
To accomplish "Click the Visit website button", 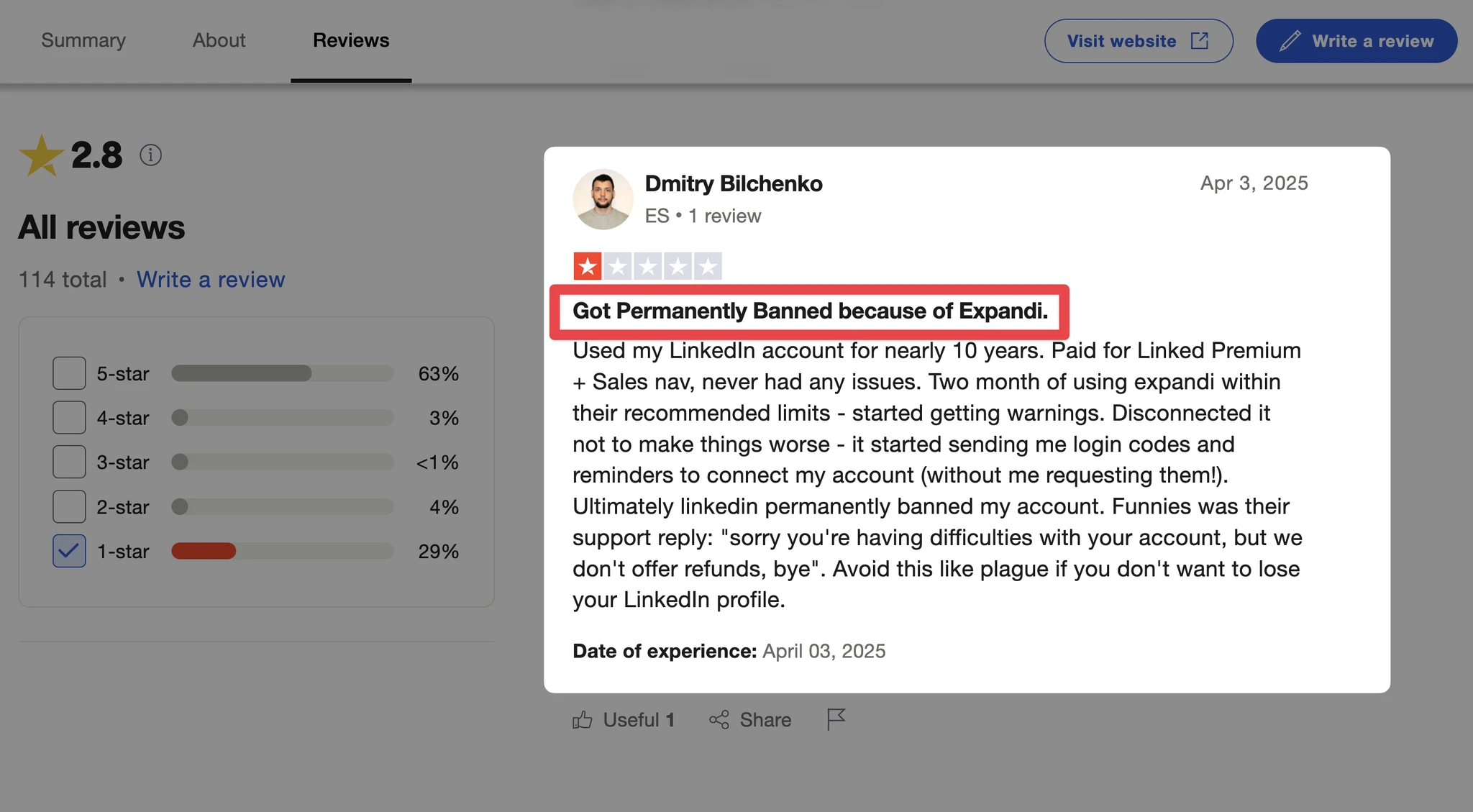I will click(1139, 41).
